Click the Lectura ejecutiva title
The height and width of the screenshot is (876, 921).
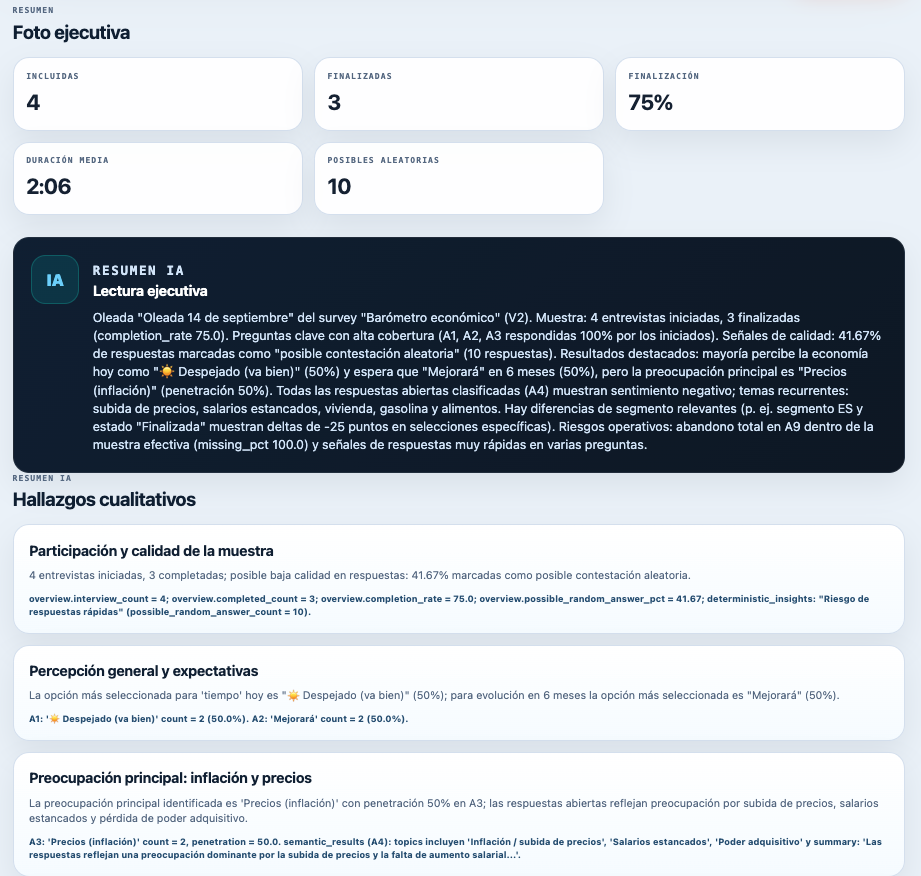[x=150, y=291]
